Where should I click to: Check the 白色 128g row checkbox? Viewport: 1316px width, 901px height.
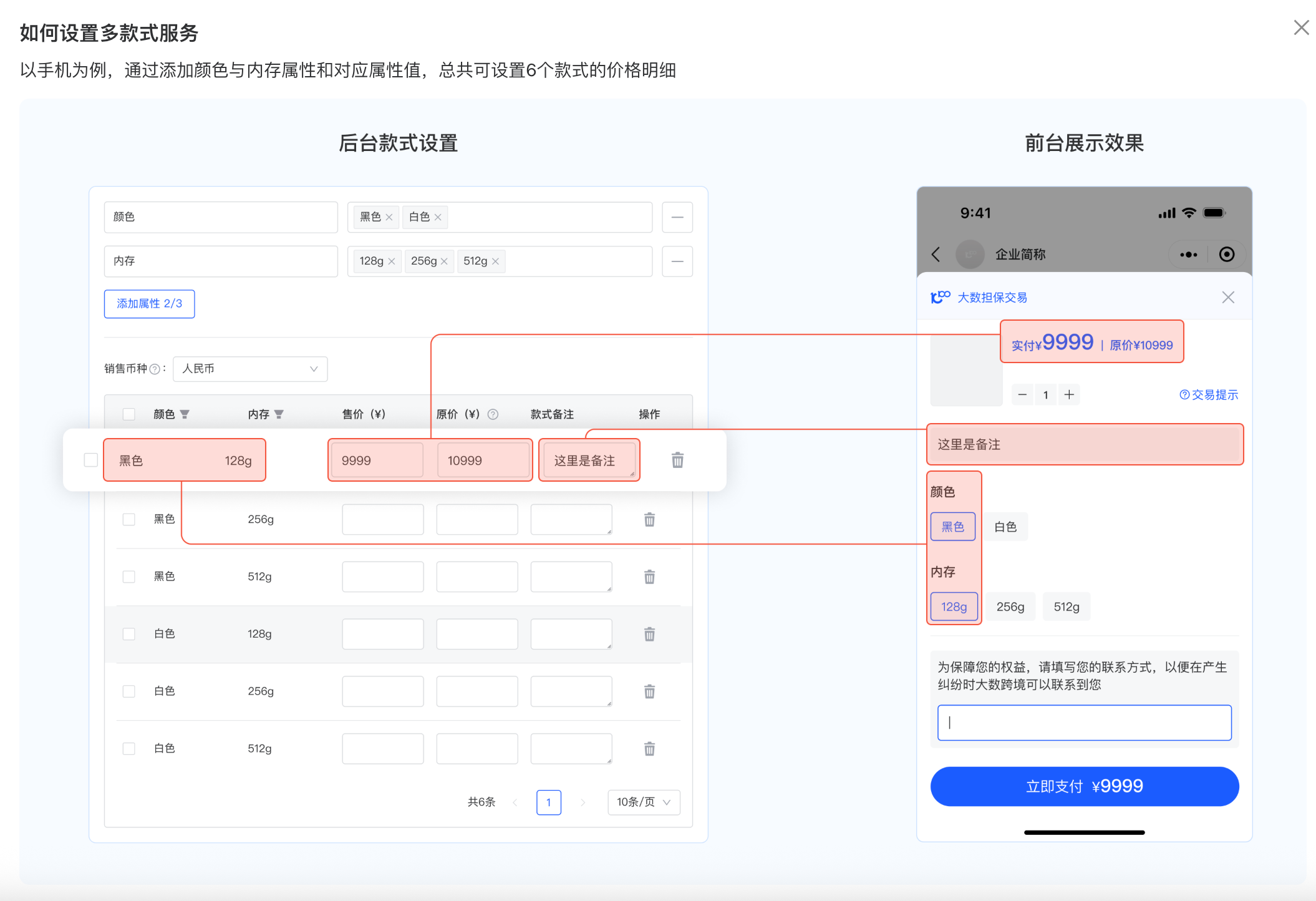tap(129, 634)
